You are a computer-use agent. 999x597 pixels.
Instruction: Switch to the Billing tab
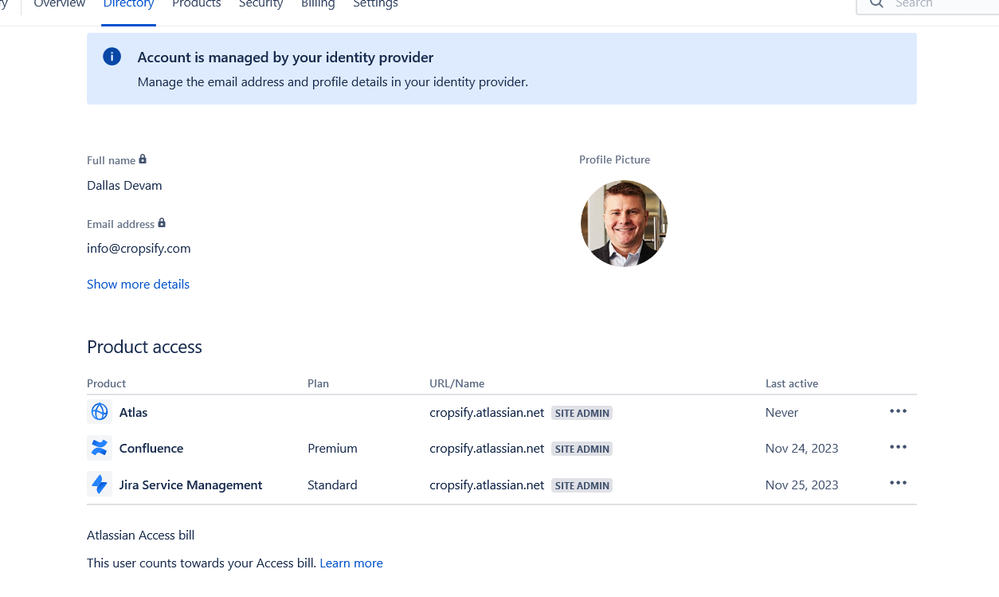pos(318,4)
